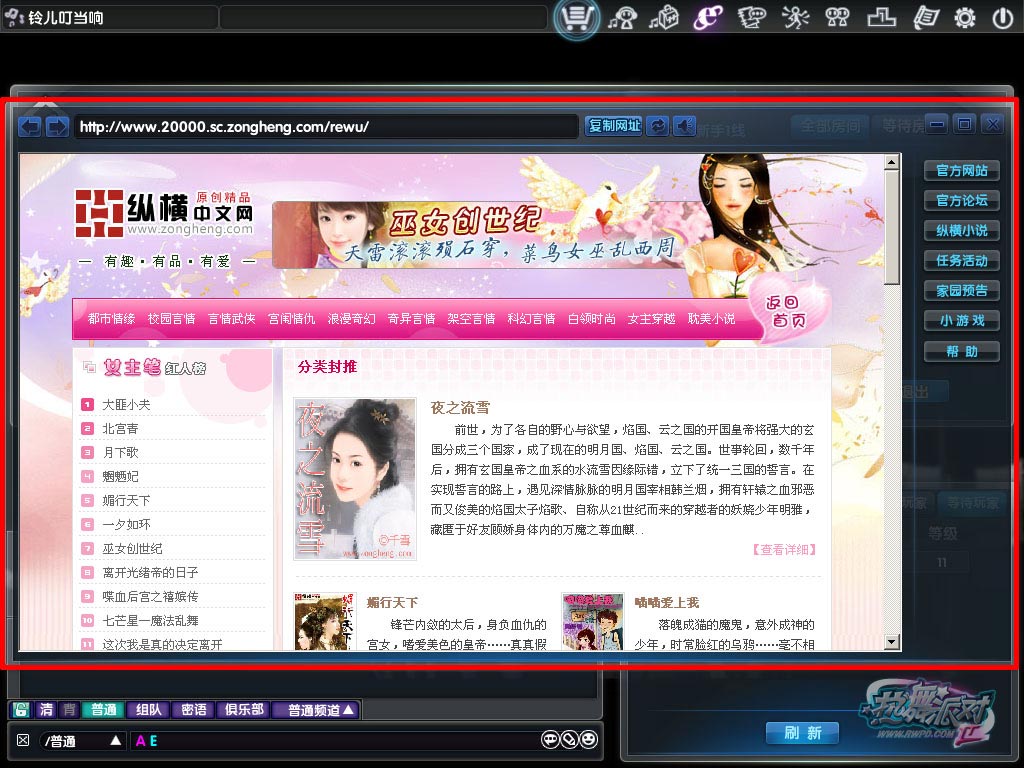
Task: Open 任务活动 from the side panel
Action: pos(961,261)
